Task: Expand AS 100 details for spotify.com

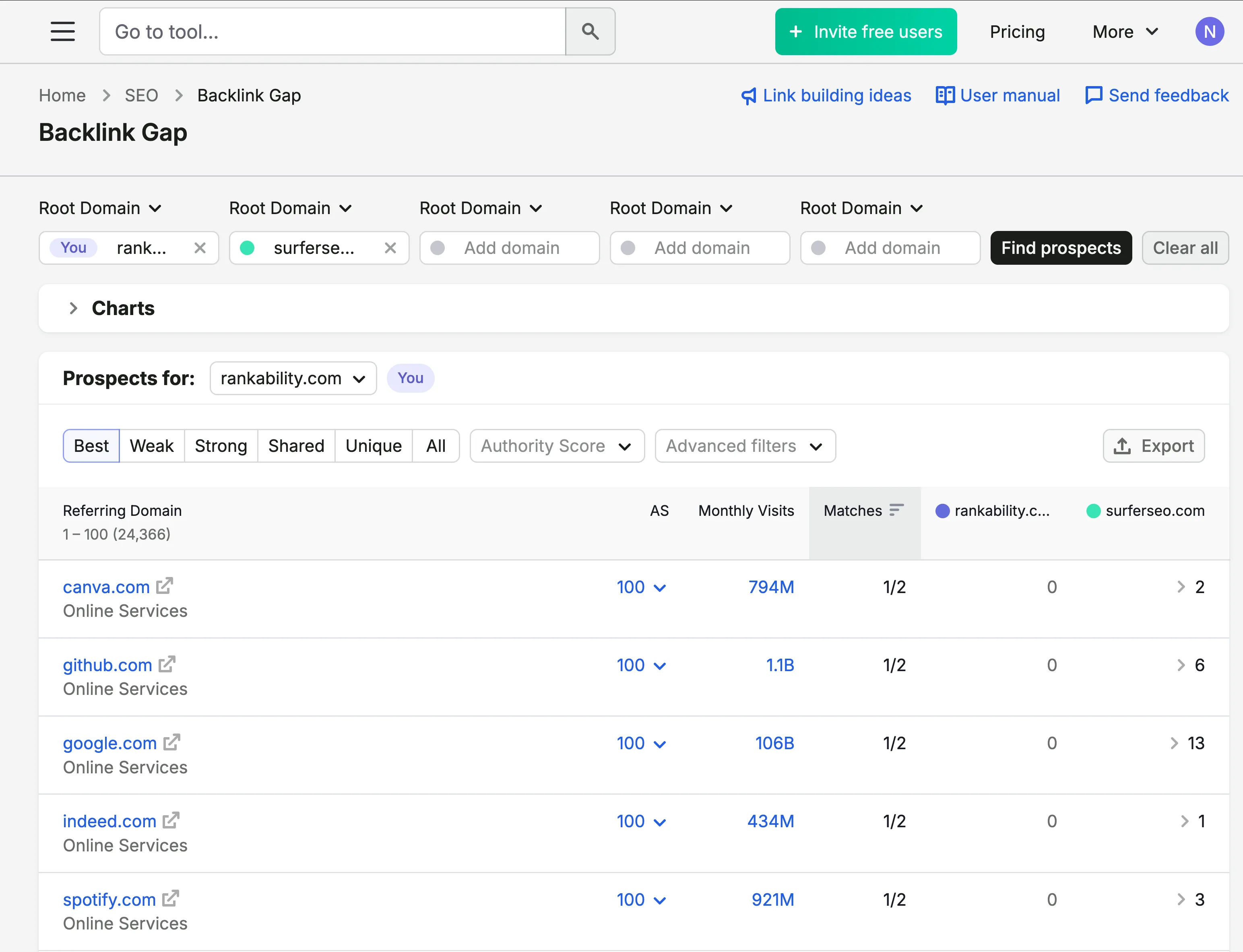Action: click(641, 900)
